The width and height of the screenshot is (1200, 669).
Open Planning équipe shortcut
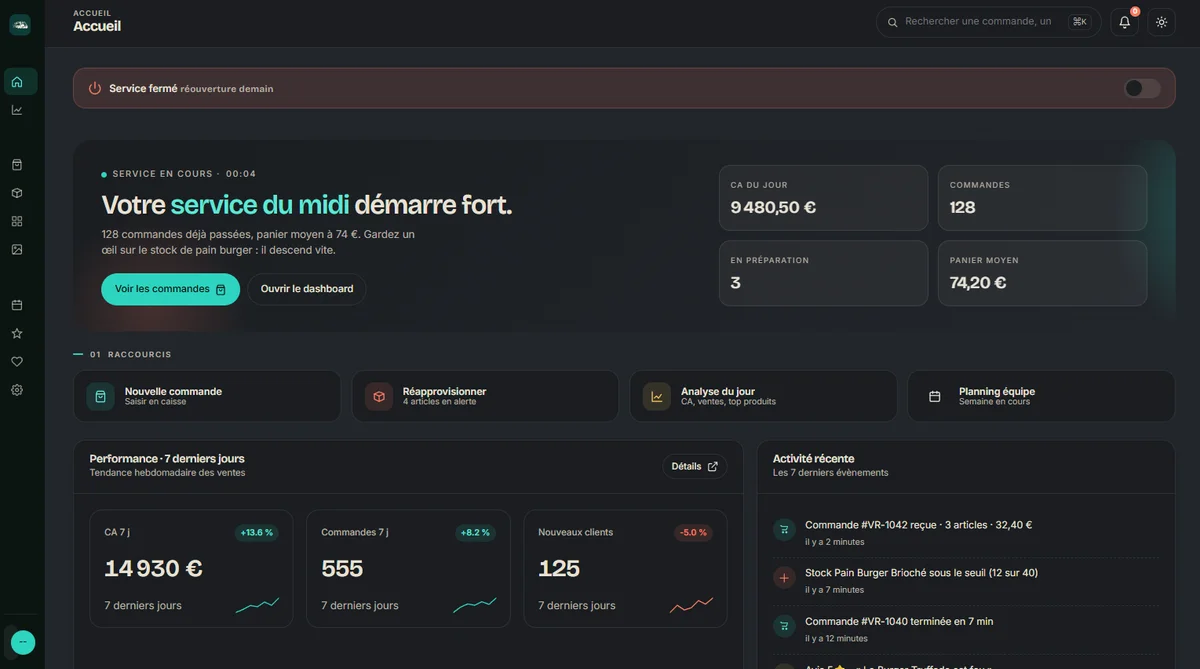click(x=1041, y=396)
